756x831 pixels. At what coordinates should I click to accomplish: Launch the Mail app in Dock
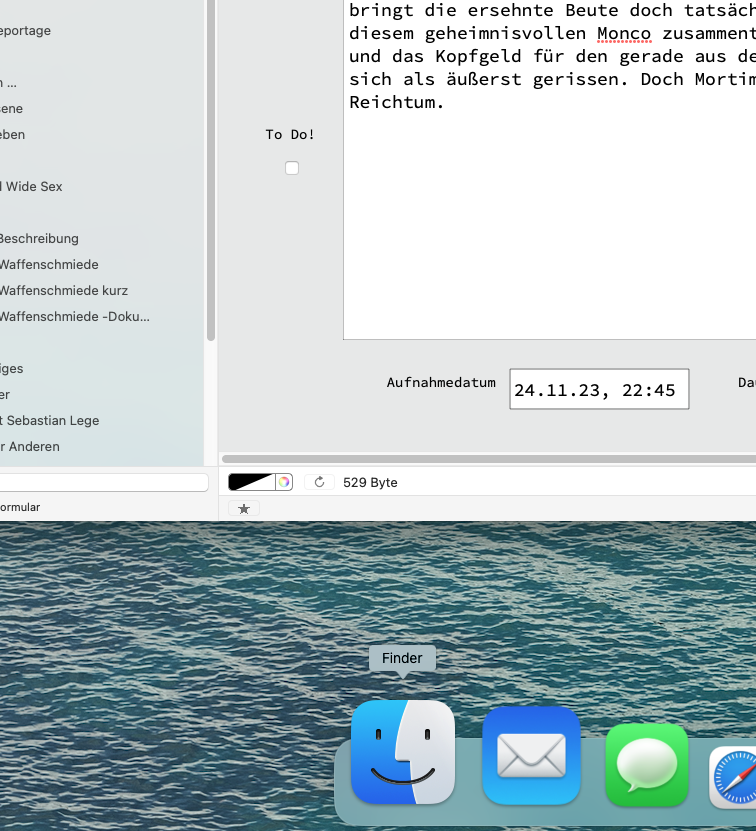[x=531, y=755]
